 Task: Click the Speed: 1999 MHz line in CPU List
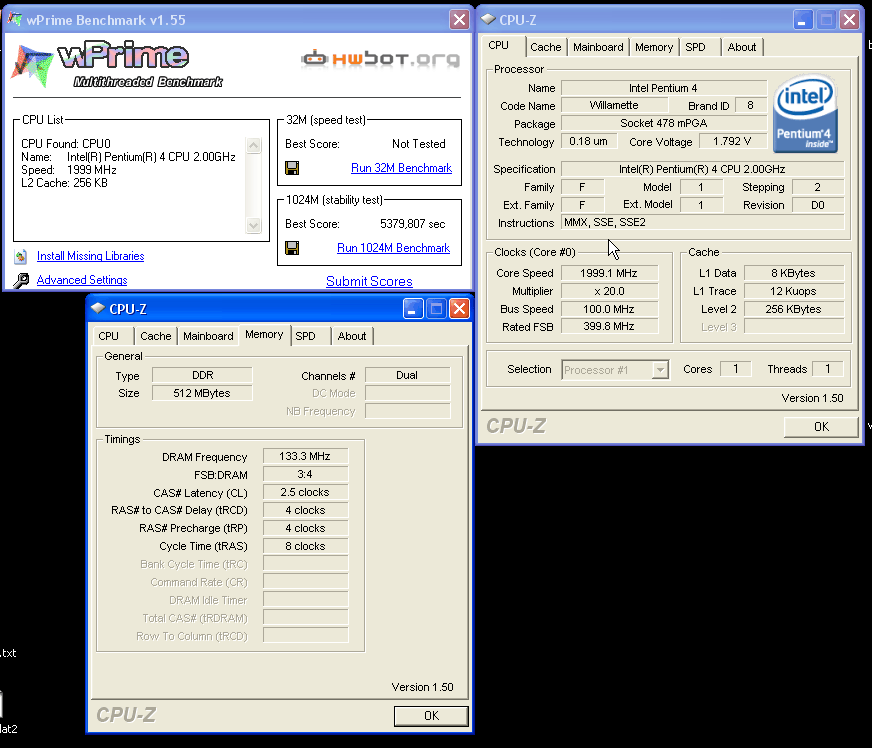pos(69,170)
